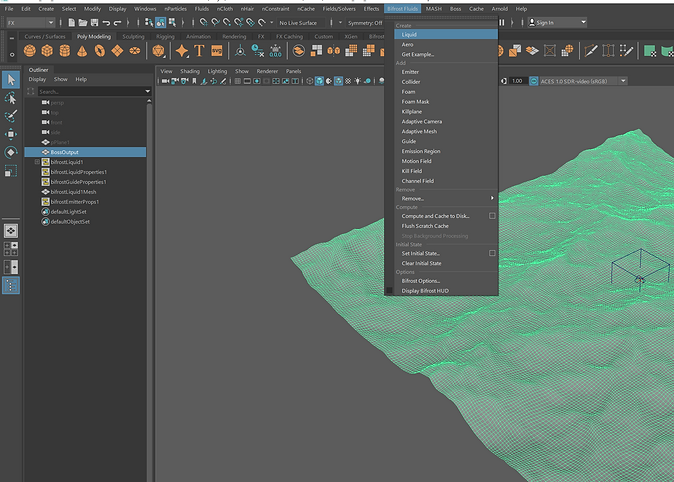Open the Bifrost Fluids menu
The width and height of the screenshot is (674, 482).
[x=402, y=9]
